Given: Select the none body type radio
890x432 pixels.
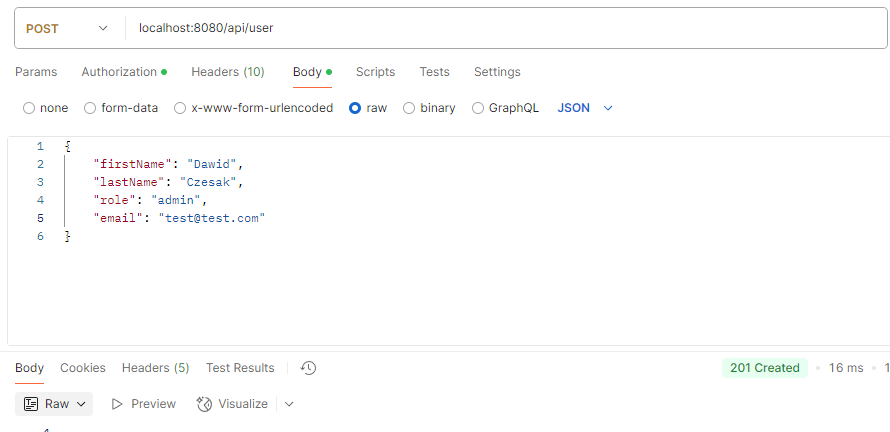Looking at the screenshot, I should [29, 108].
